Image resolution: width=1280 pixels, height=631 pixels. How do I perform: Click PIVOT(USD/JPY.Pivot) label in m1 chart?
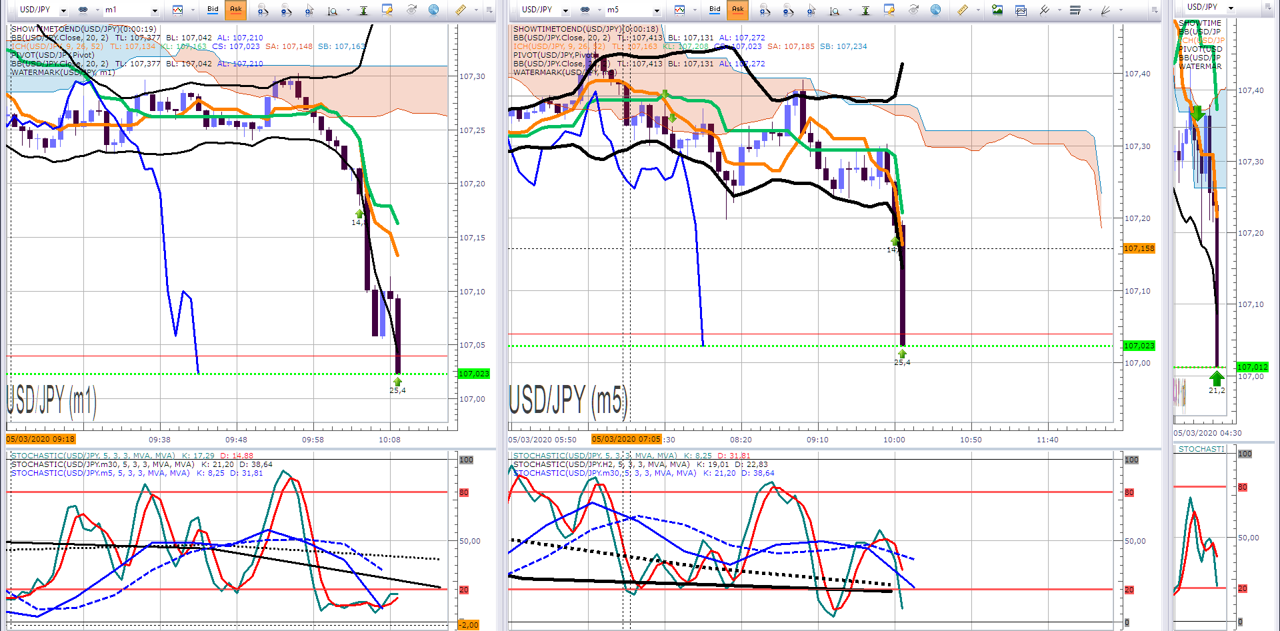pos(52,55)
